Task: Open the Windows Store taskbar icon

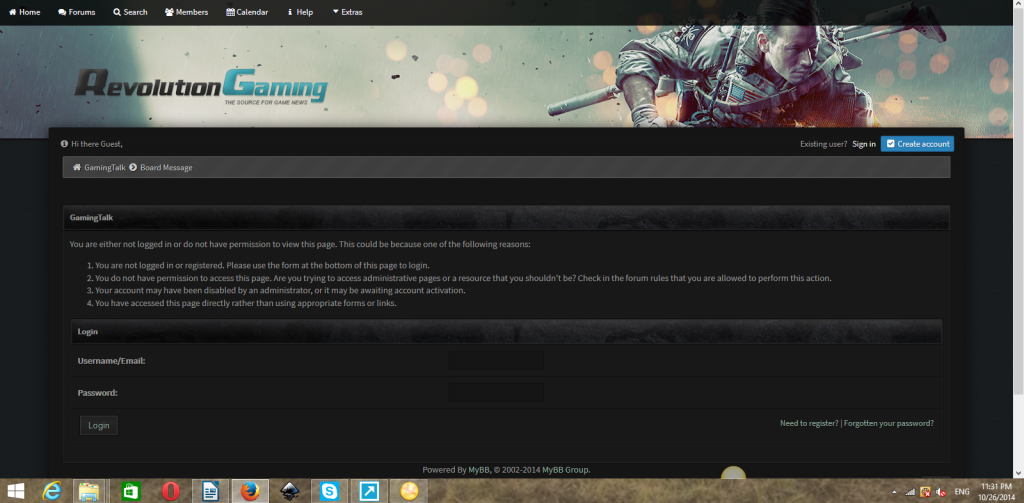Action: point(131,491)
